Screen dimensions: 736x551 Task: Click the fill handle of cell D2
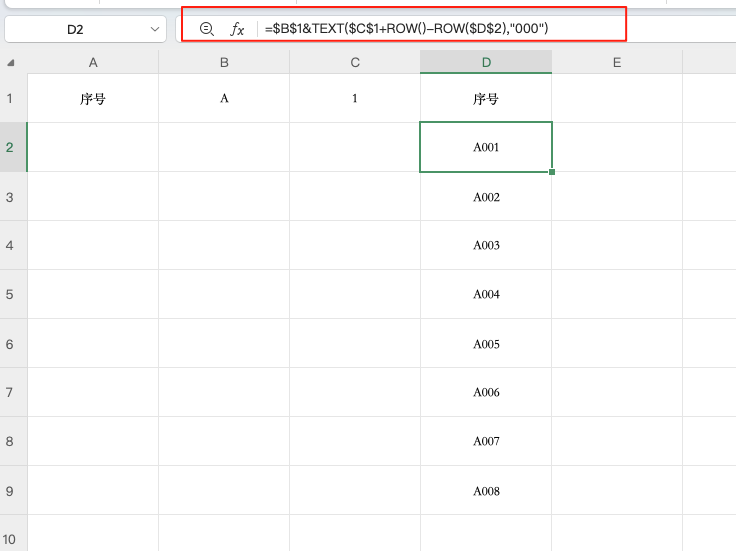(x=552, y=172)
